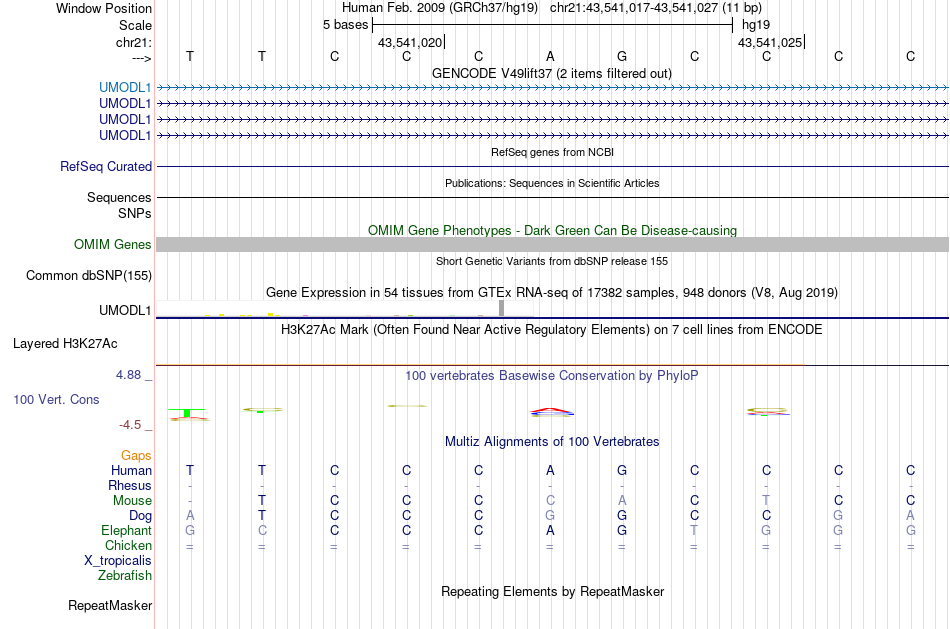Click the 100 Vert. Cons label
The width and height of the screenshot is (950, 629).
tap(56, 399)
